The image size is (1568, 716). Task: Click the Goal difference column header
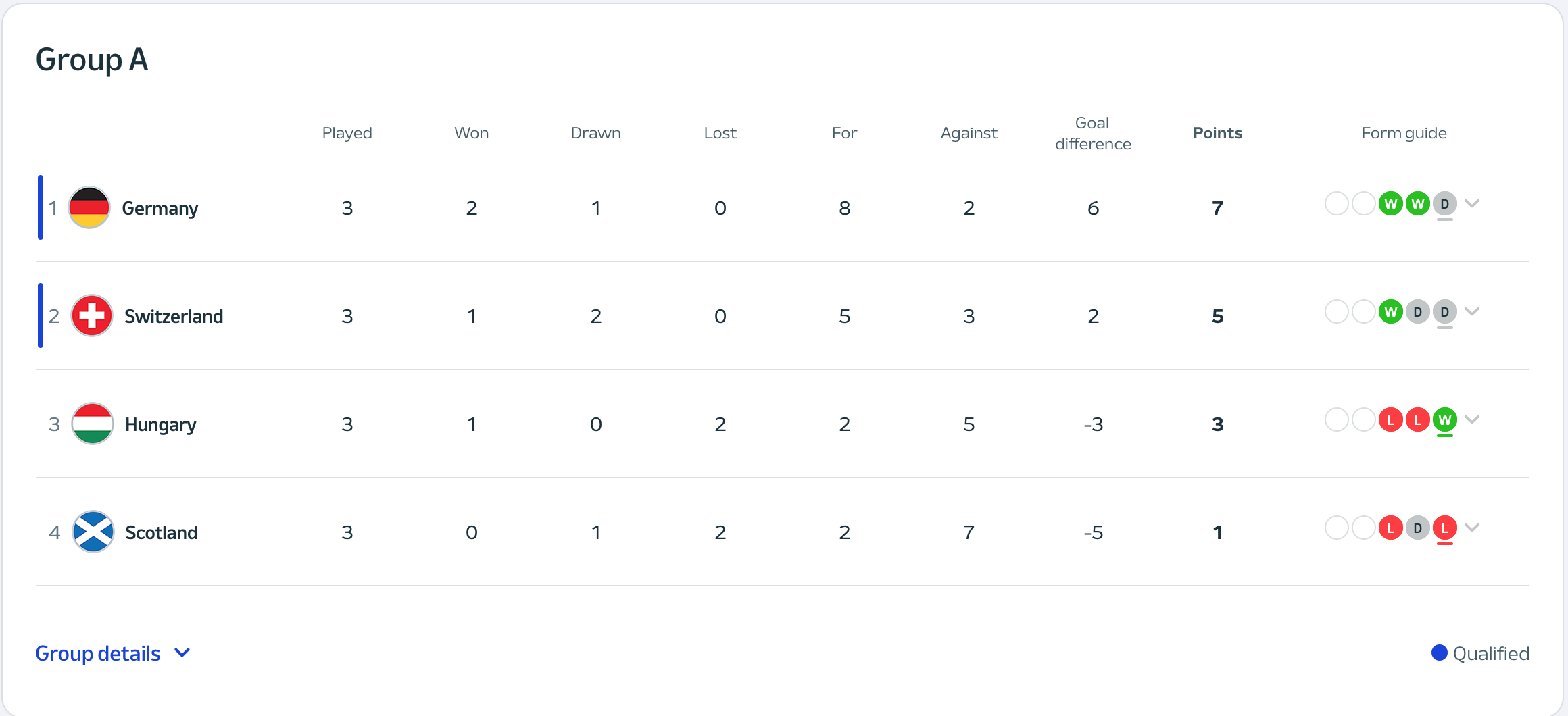coord(1093,133)
